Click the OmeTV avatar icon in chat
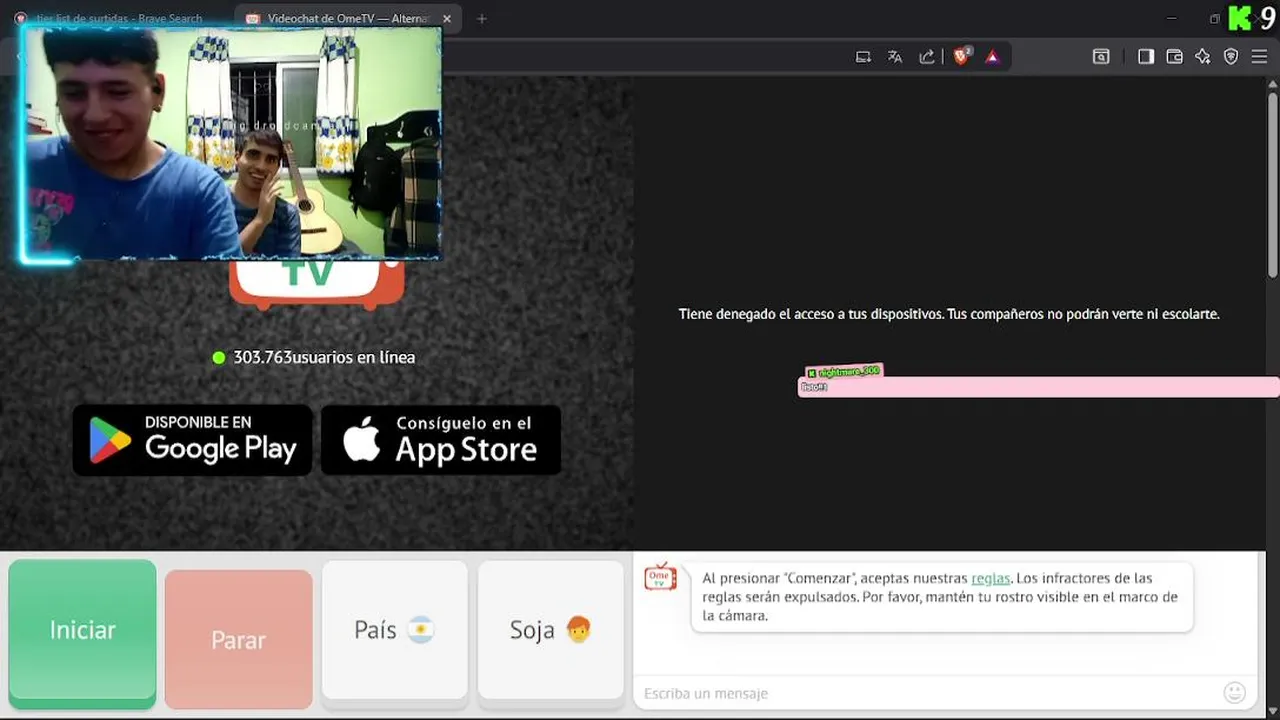Viewport: 1280px width, 720px height. pyautogui.click(x=660, y=577)
